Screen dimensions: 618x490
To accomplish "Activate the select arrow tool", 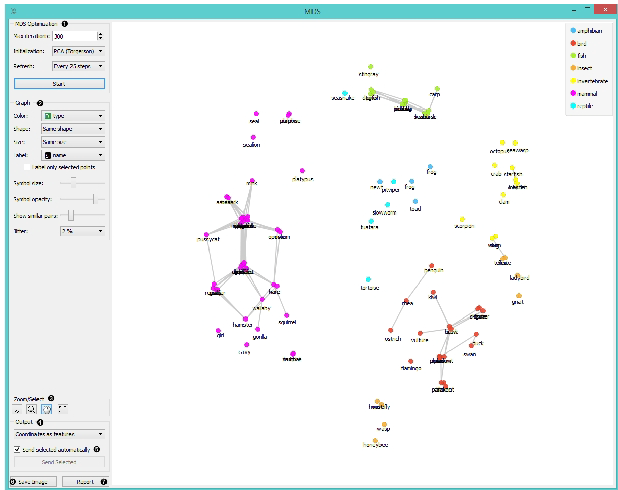I will pos(17,409).
